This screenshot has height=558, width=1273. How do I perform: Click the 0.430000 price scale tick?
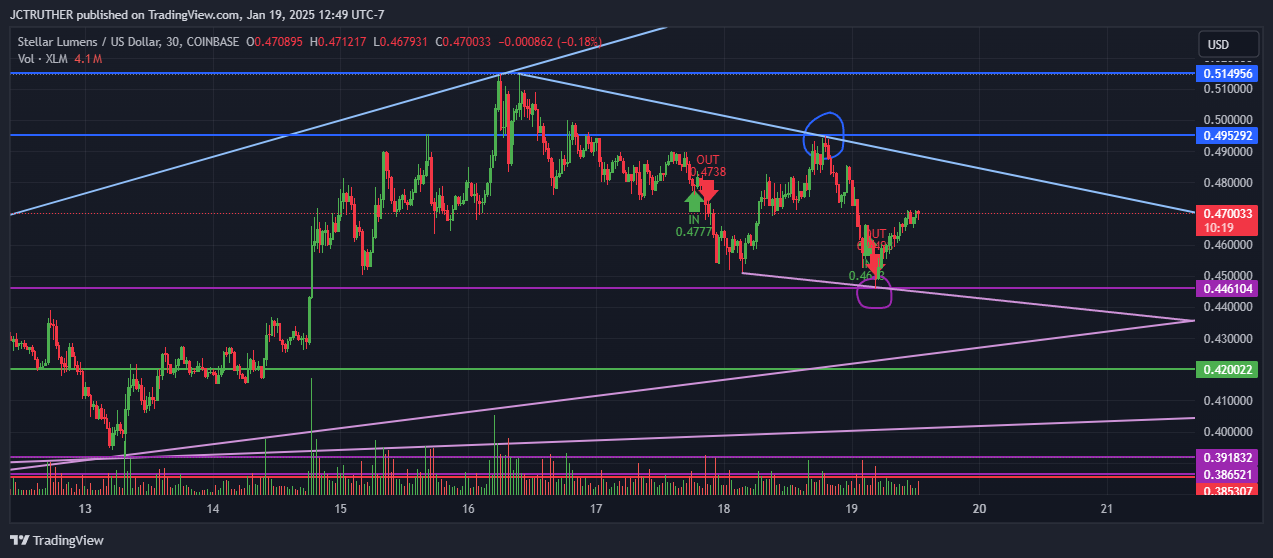1227,339
